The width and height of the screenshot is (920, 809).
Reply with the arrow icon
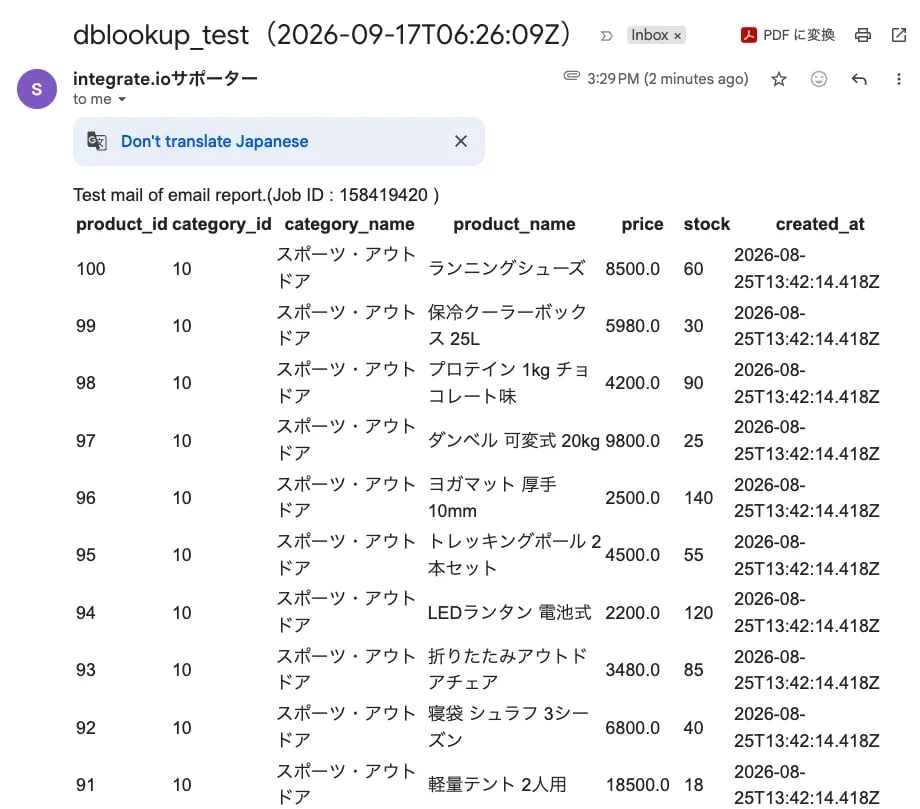(859, 79)
